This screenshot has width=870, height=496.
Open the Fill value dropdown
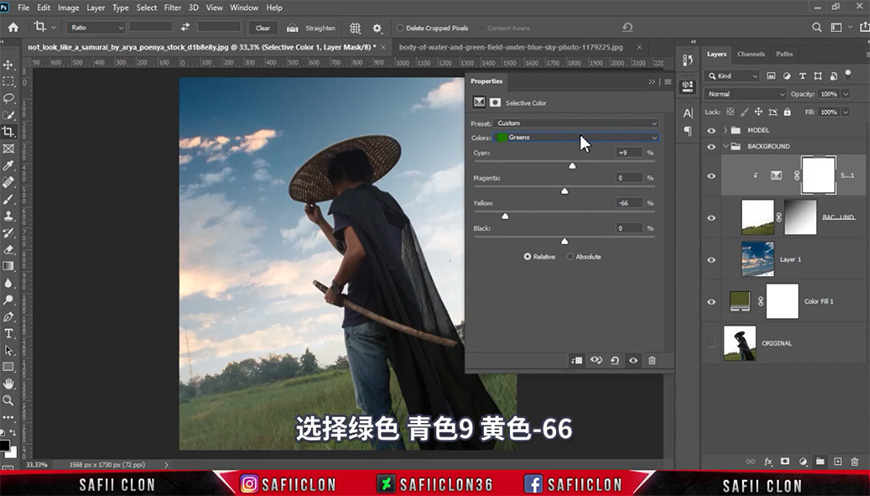tap(846, 112)
